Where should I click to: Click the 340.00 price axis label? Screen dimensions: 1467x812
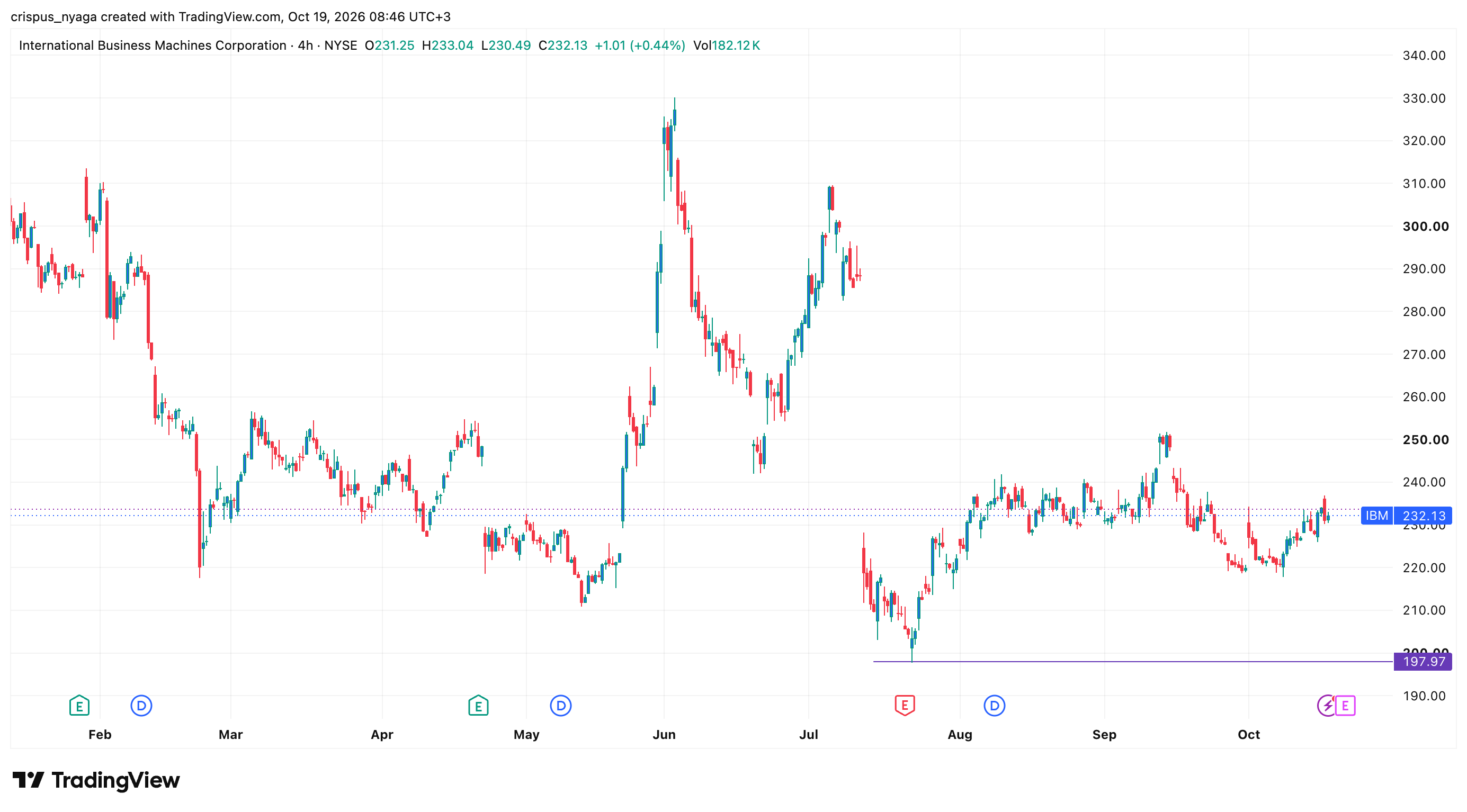(x=1424, y=55)
